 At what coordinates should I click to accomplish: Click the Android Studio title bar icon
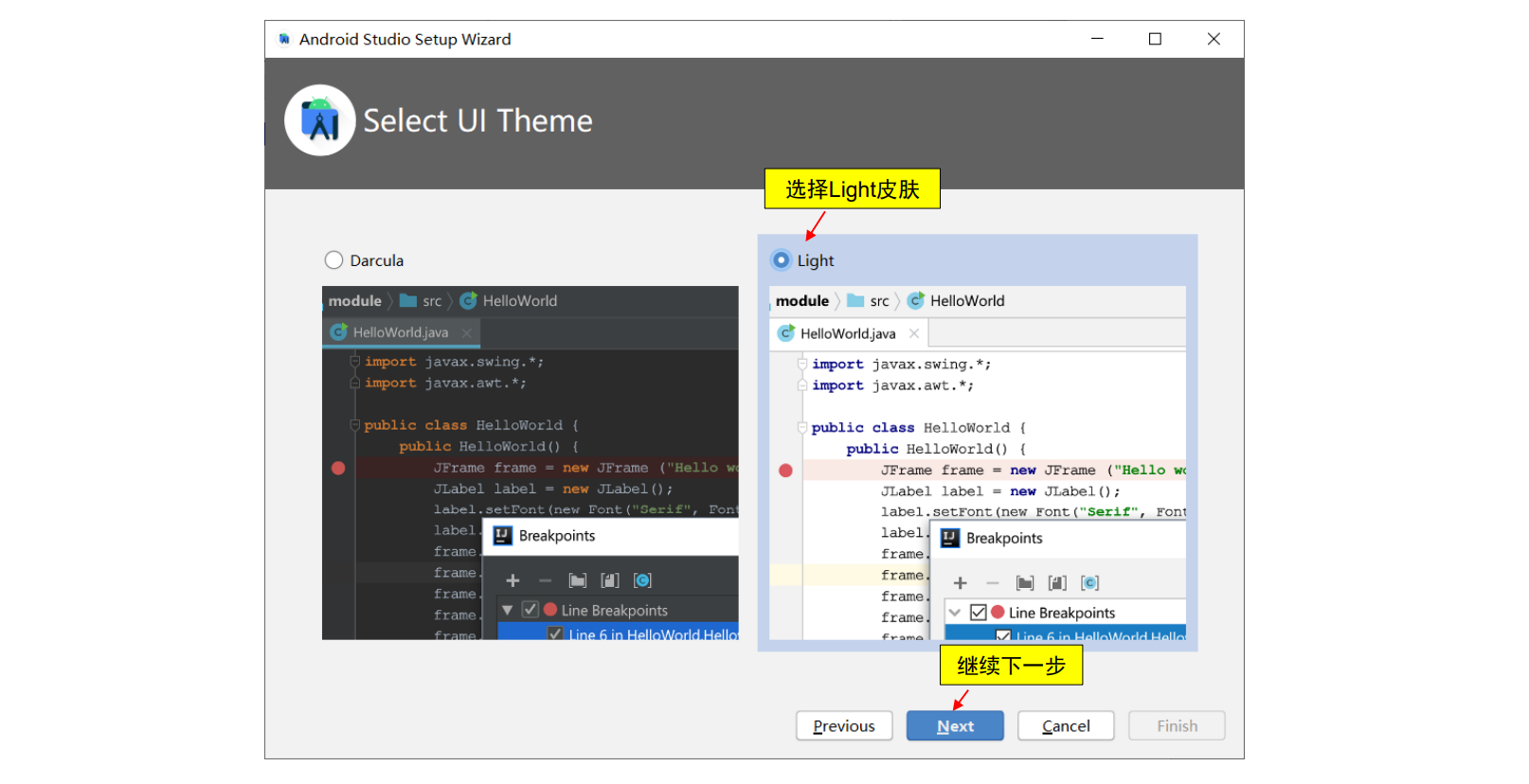(284, 39)
